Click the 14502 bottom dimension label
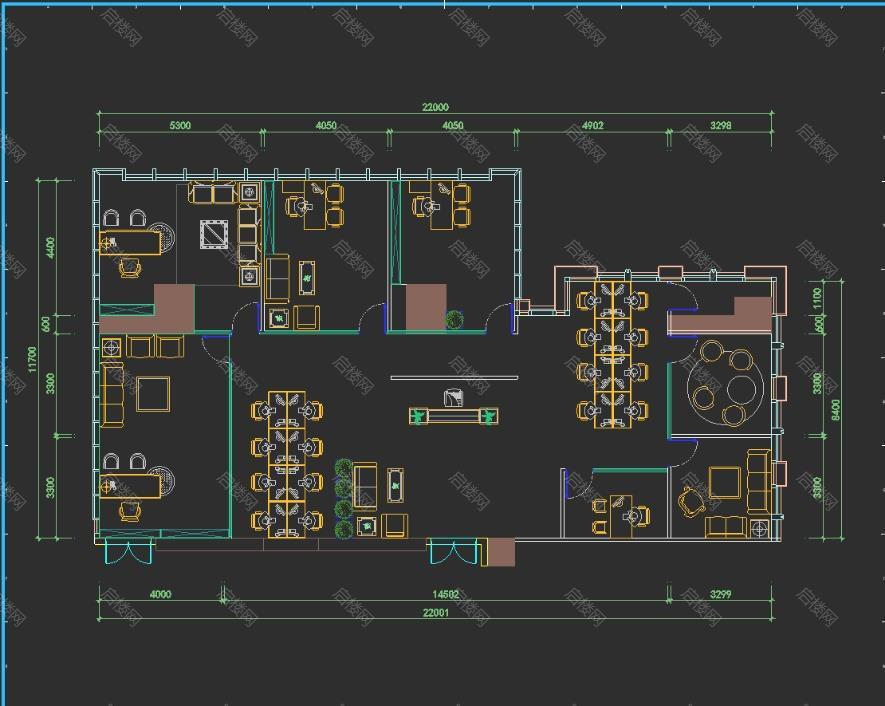 pyautogui.click(x=445, y=594)
